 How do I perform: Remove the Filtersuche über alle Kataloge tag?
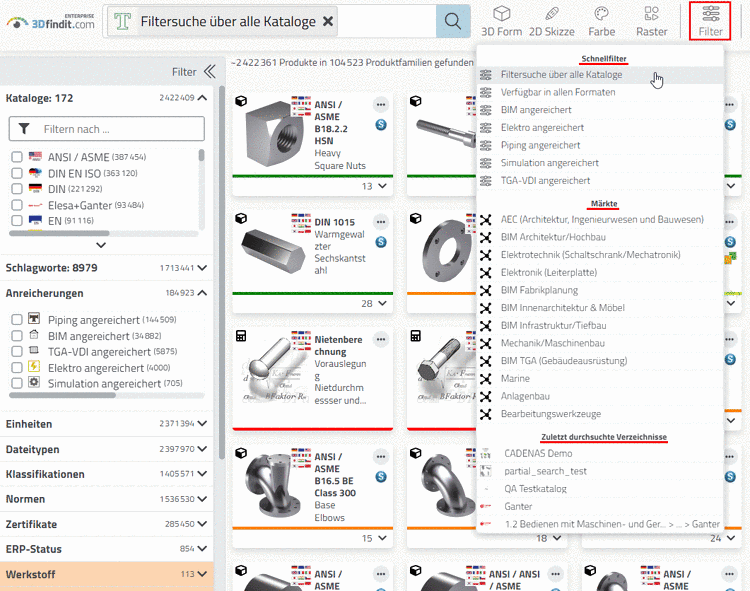click(x=328, y=21)
